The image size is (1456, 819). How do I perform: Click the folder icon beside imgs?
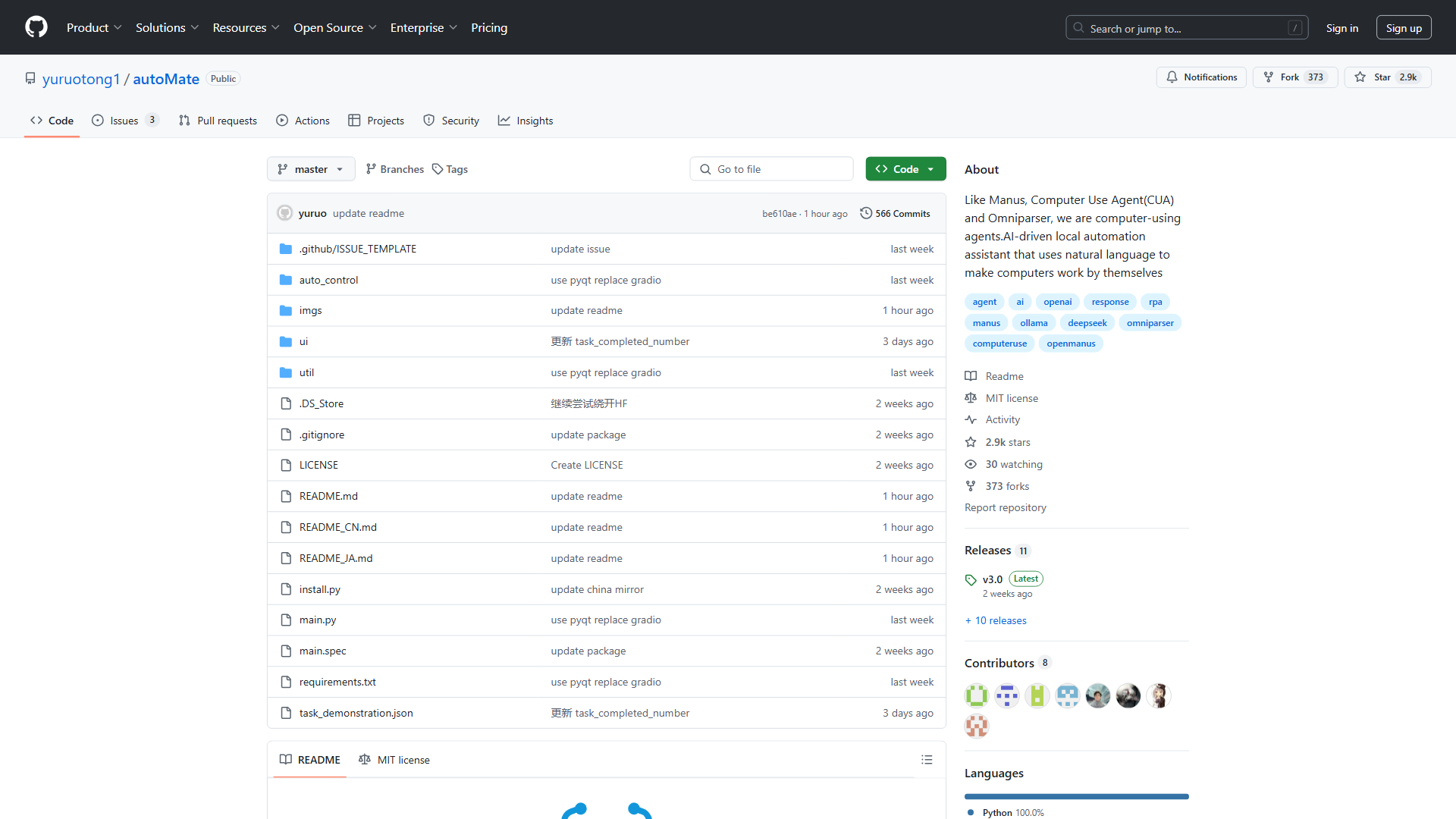286,311
